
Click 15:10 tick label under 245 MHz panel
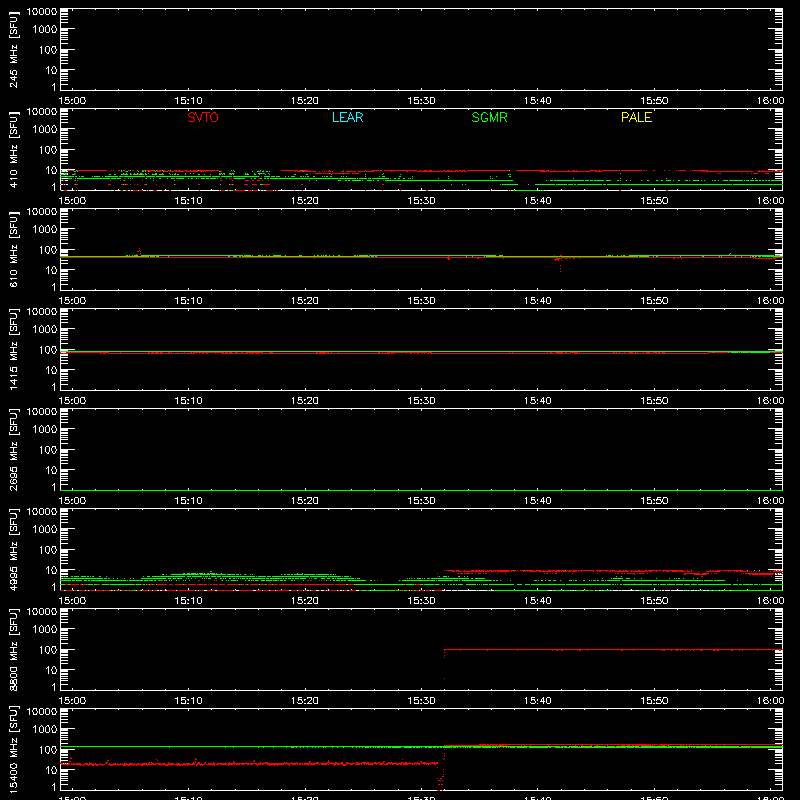[x=188, y=101]
